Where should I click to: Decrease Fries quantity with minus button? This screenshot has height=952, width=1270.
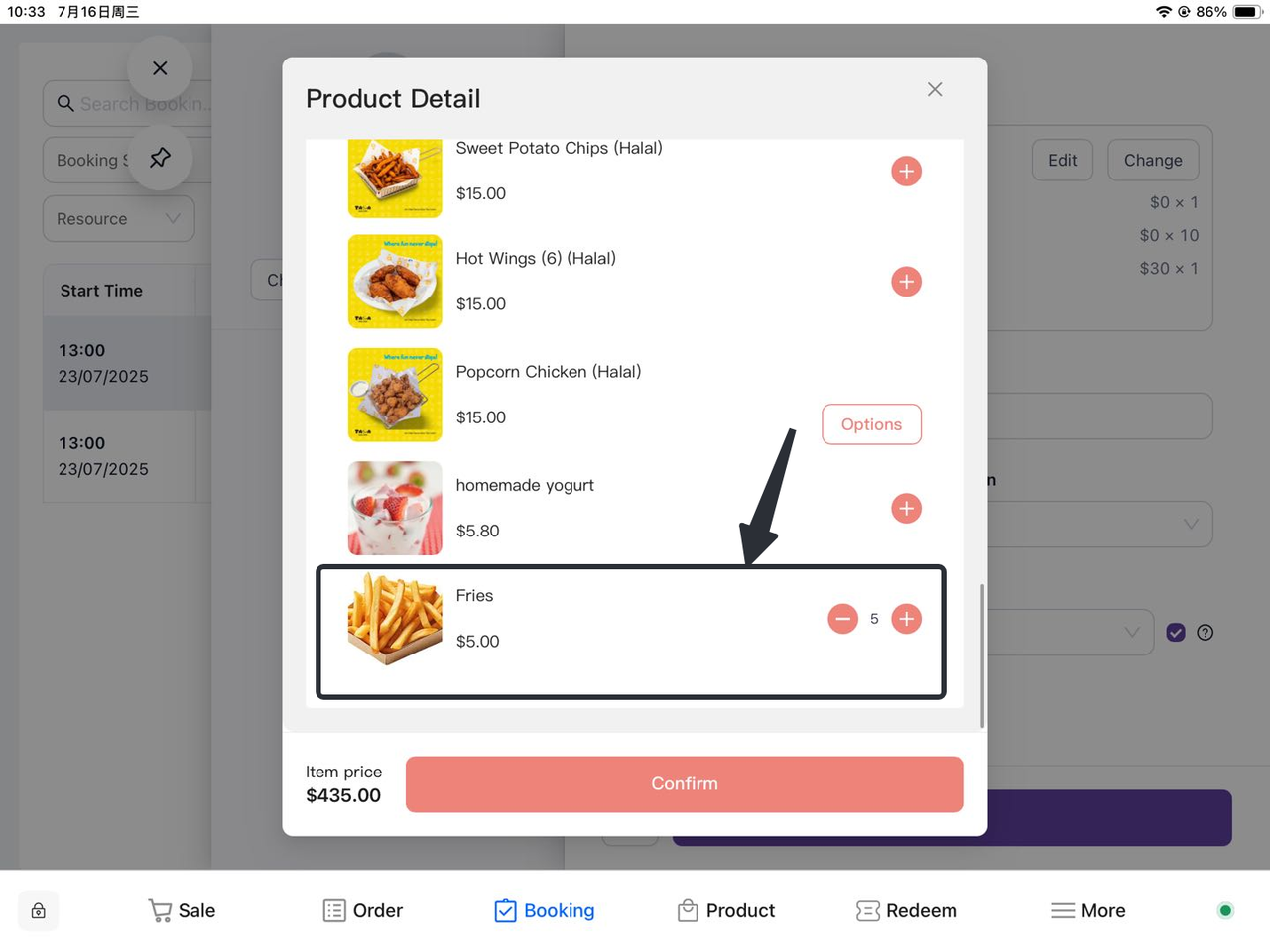click(x=842, y=619)
